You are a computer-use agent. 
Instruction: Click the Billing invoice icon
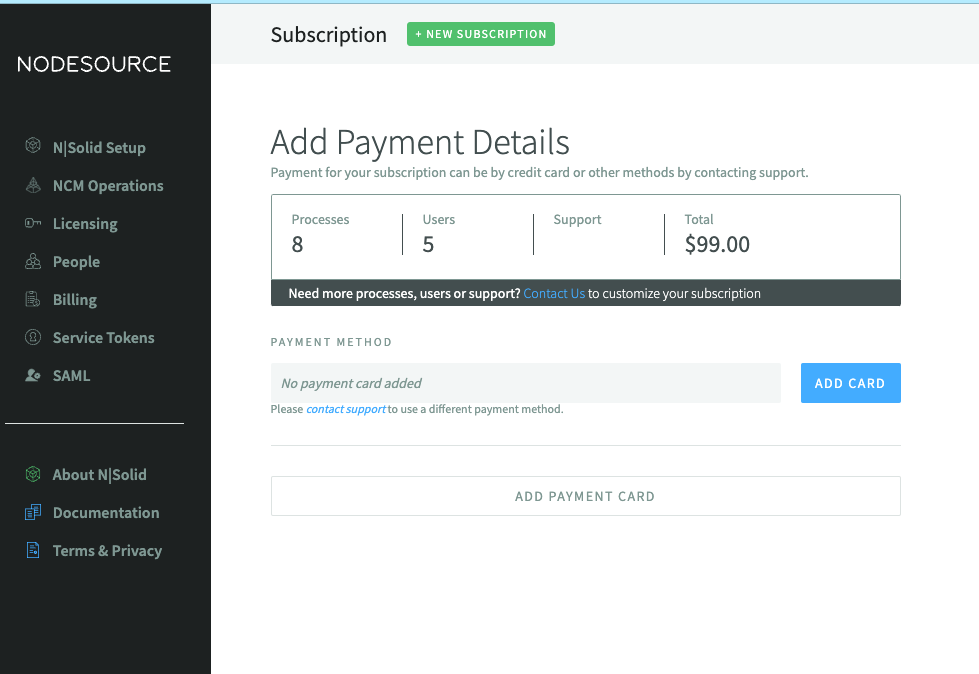coord(32,299)
